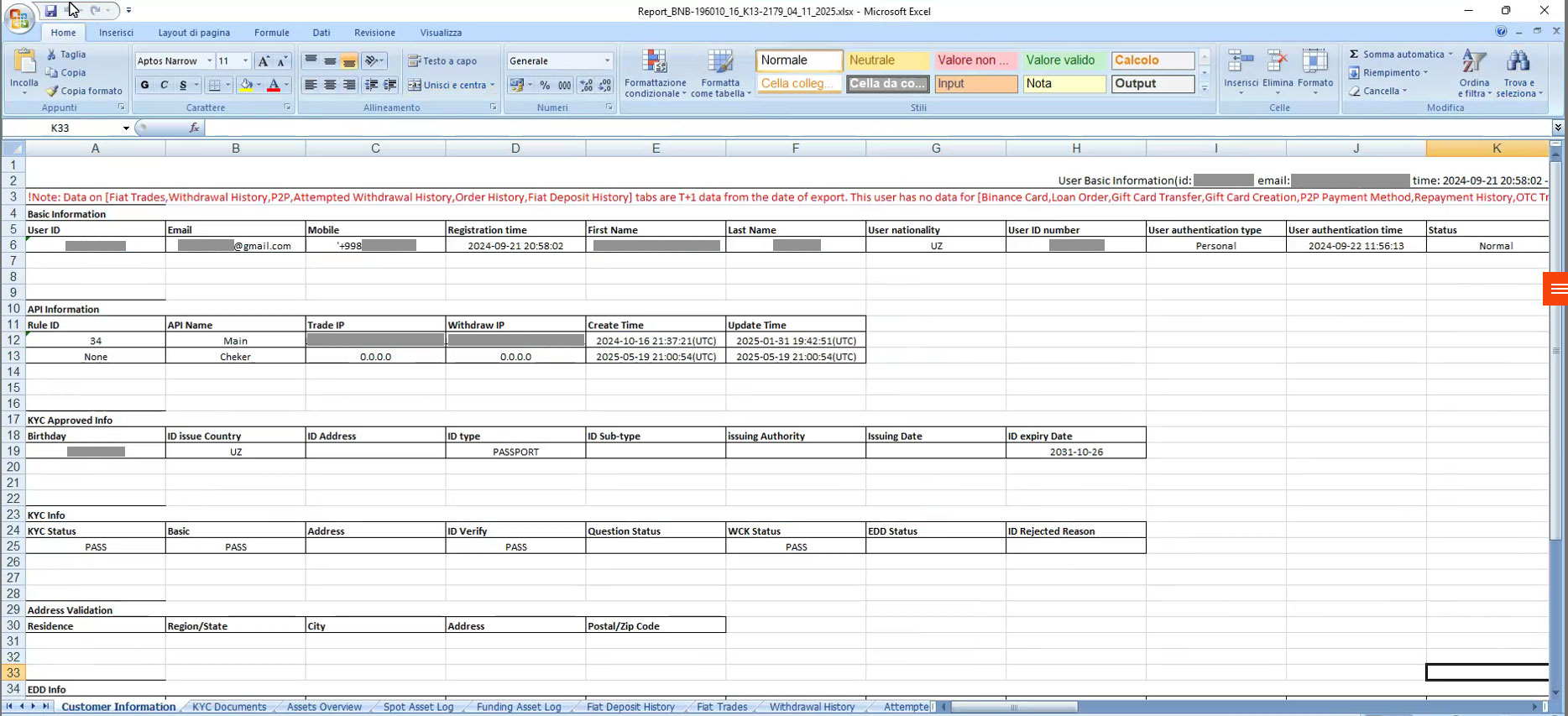Viewport: 1568px width, 716px height.
Task: Click the Ordina e filtra icon
Action: pos(1474,61)
